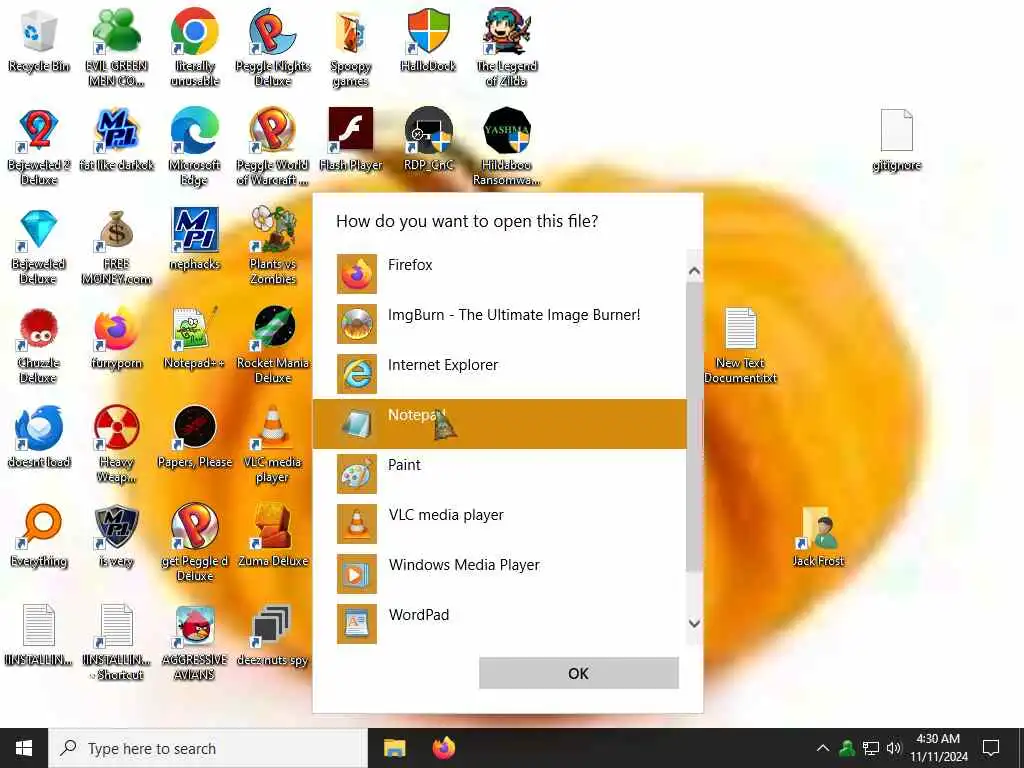The width and height of the screenshot is (1024, 768).
Task: Select WordPad in the open-with dialog
Action: [500, 624]
